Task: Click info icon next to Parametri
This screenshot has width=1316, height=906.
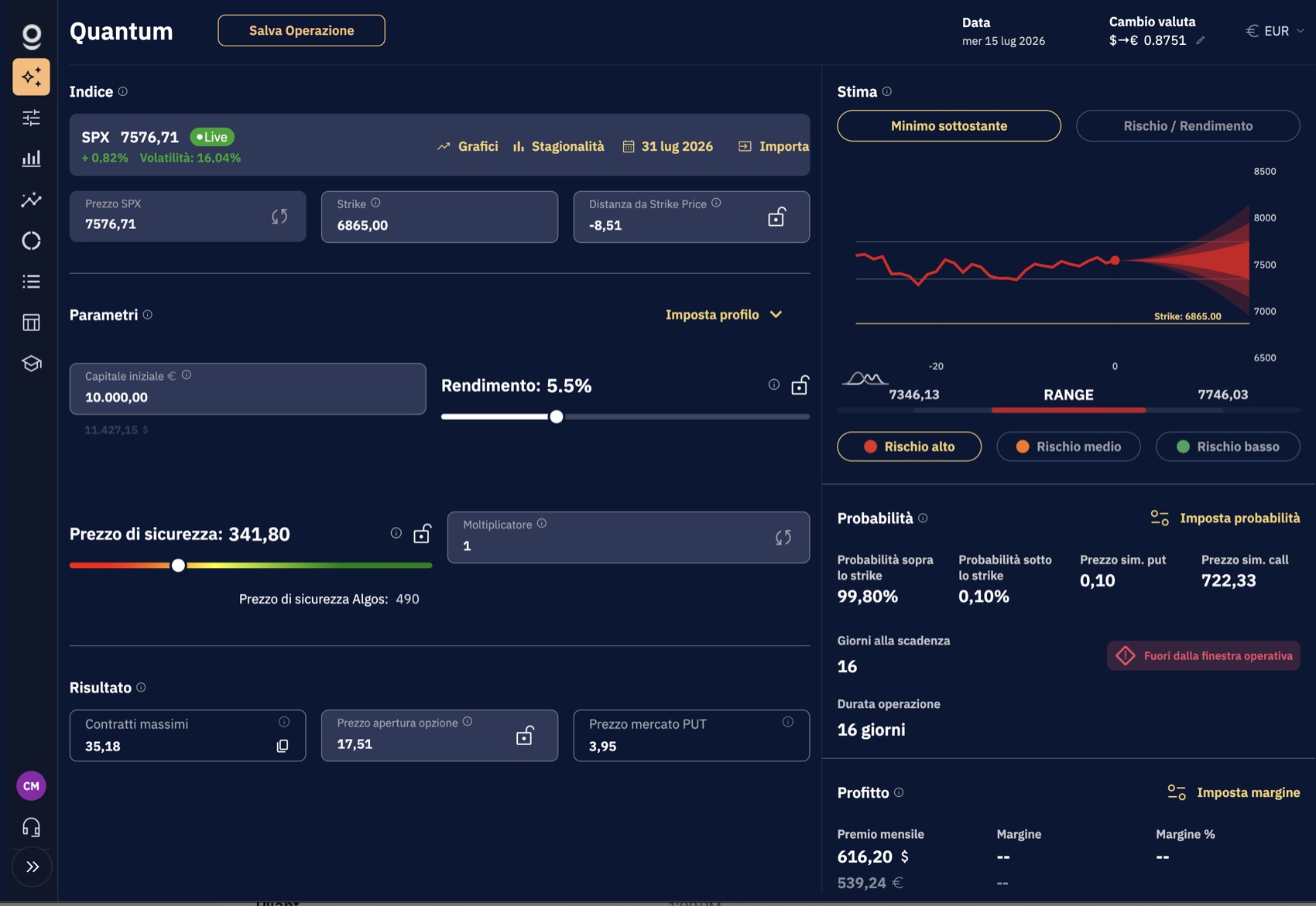Action: click(x=147, y=314)
